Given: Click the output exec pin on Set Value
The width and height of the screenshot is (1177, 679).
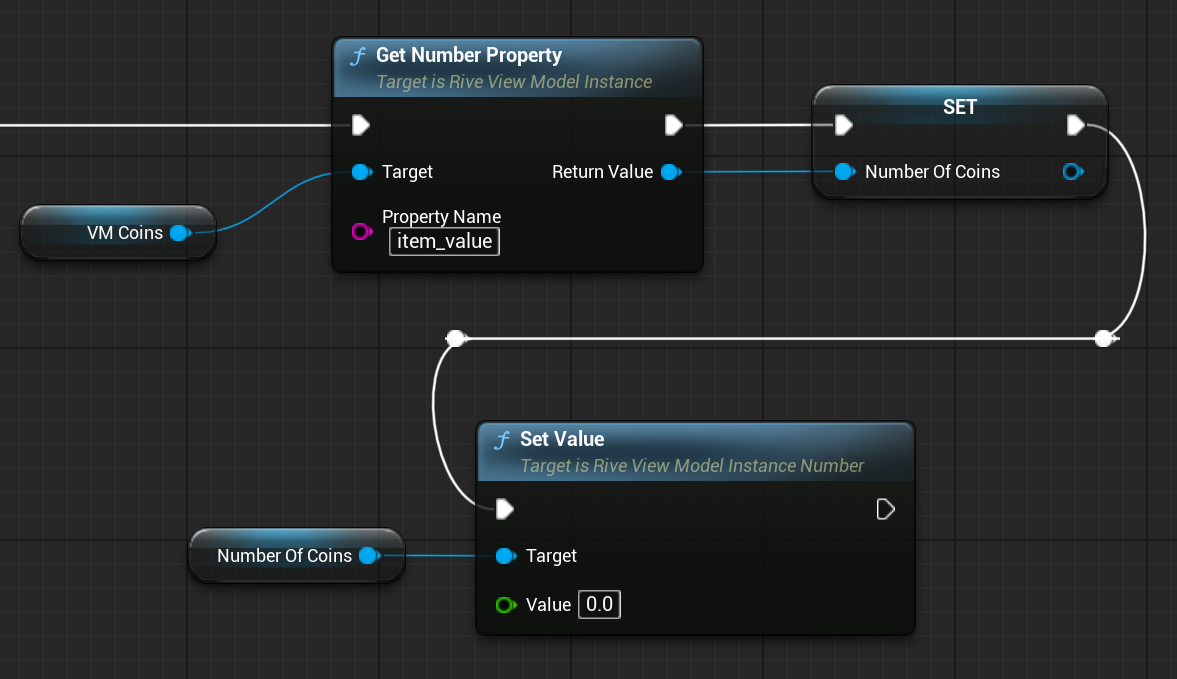Looking at the screenshot, I should [x=884, y=509].
